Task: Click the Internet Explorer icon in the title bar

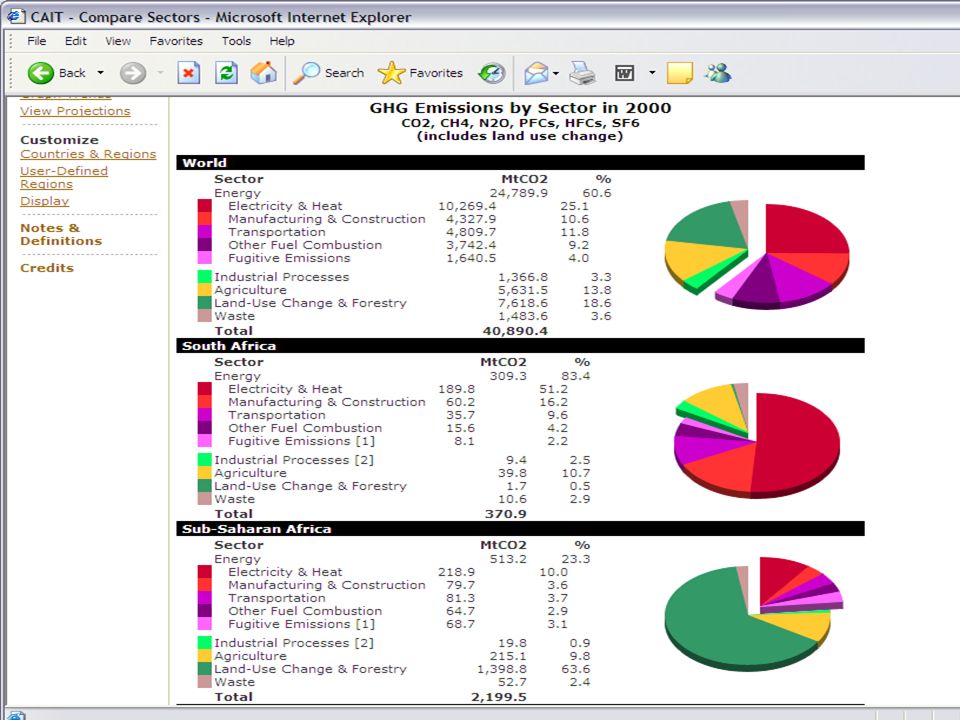Action: click(x=16, y=16)
